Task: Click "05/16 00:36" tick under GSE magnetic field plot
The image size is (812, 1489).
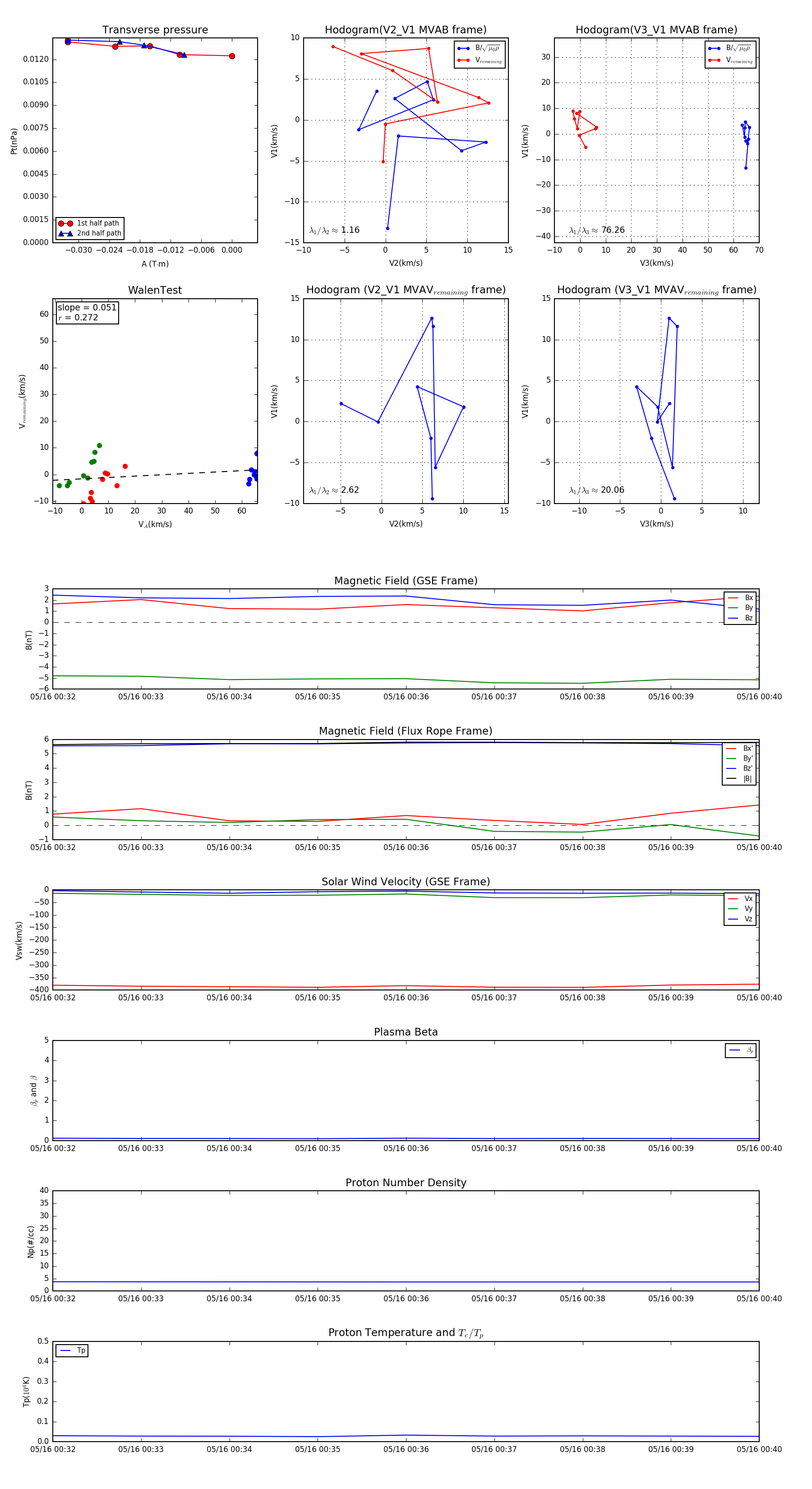Action: pyautogui.click(x=406, y=697)
